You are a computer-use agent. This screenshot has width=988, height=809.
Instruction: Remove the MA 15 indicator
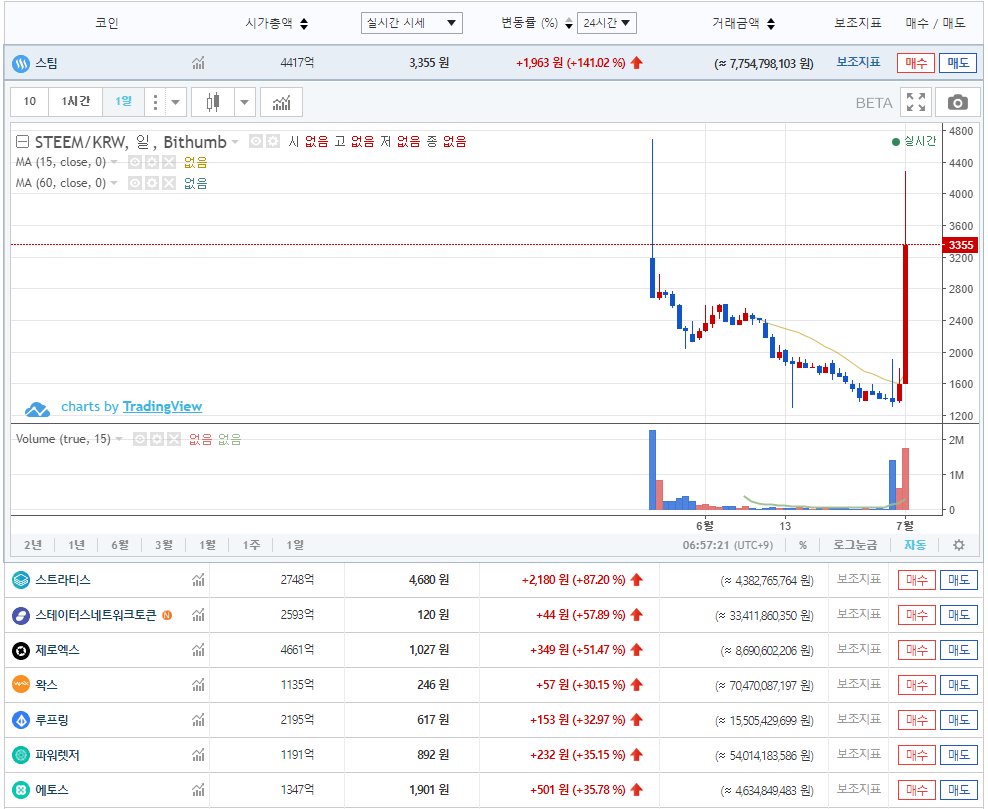pos(168,163)
